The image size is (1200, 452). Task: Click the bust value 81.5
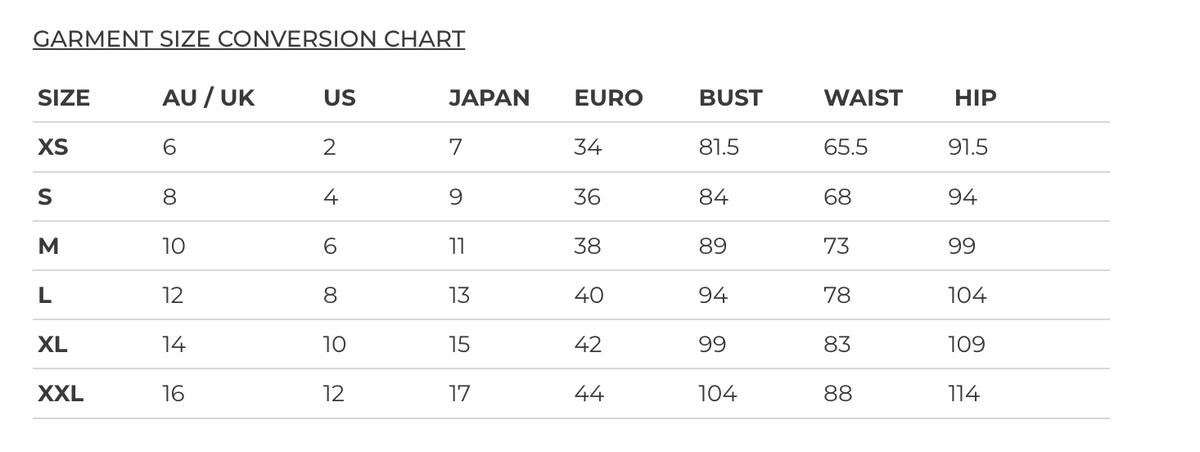[719, 147]
